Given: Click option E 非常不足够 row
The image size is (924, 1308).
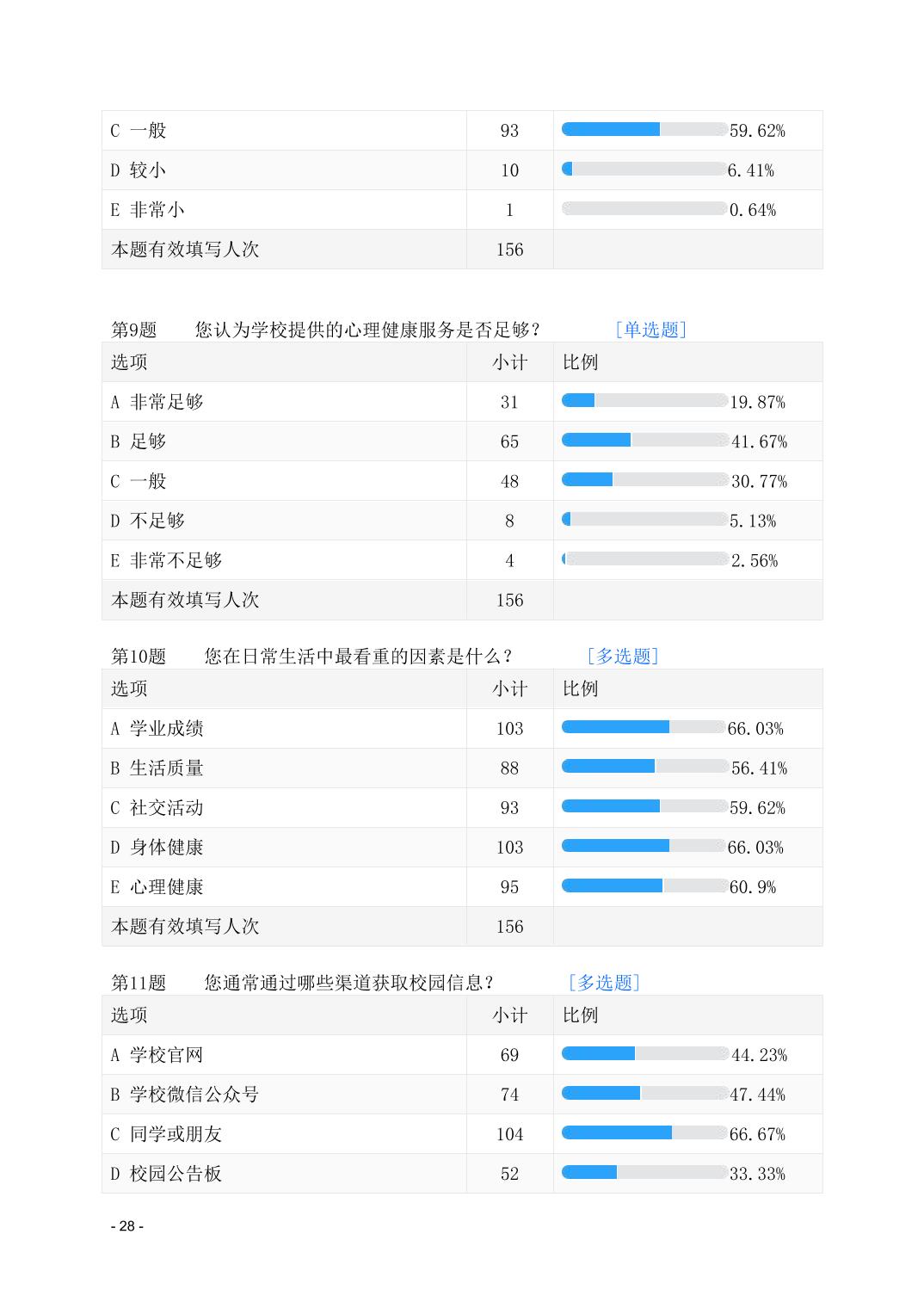Looking at the screenshot, I should point(462,560).
